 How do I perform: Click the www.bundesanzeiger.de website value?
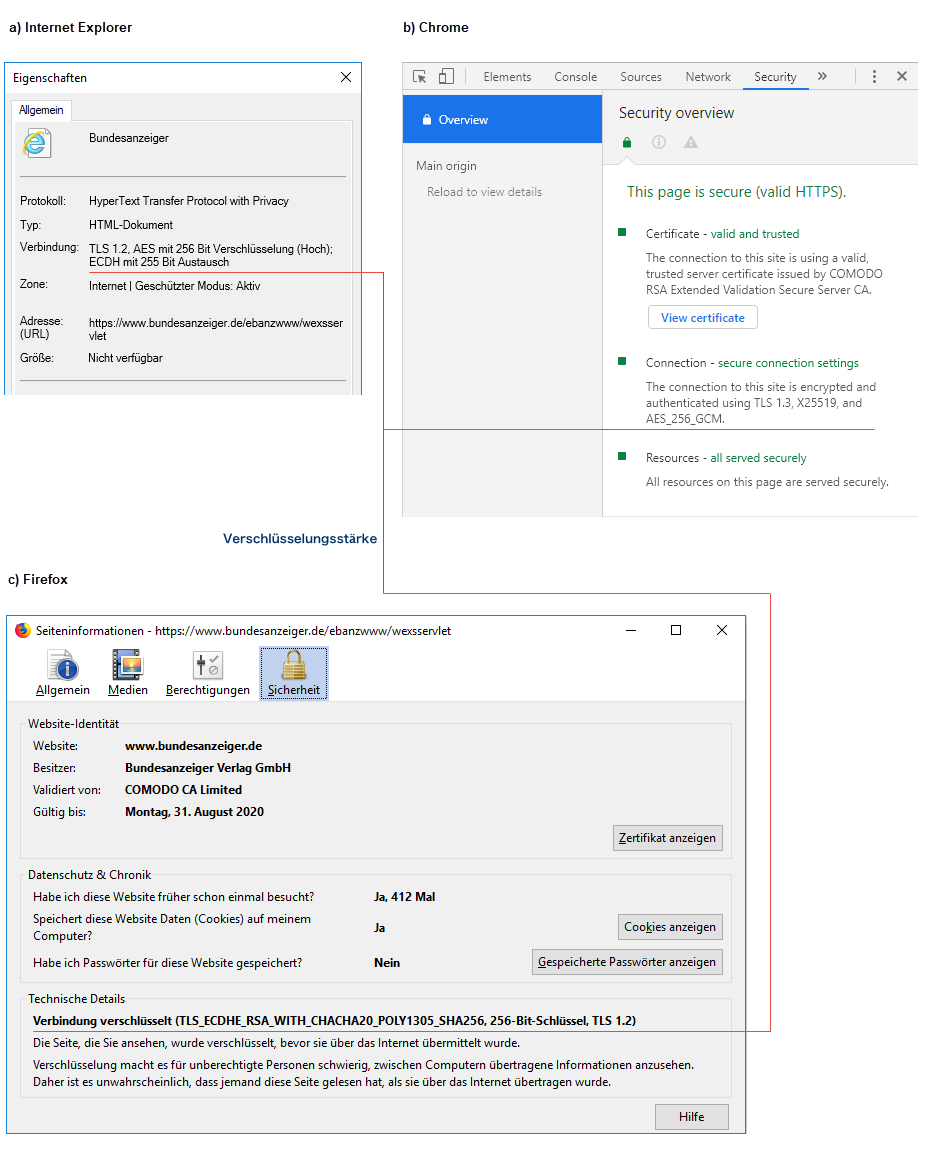[x=194, y=746]
